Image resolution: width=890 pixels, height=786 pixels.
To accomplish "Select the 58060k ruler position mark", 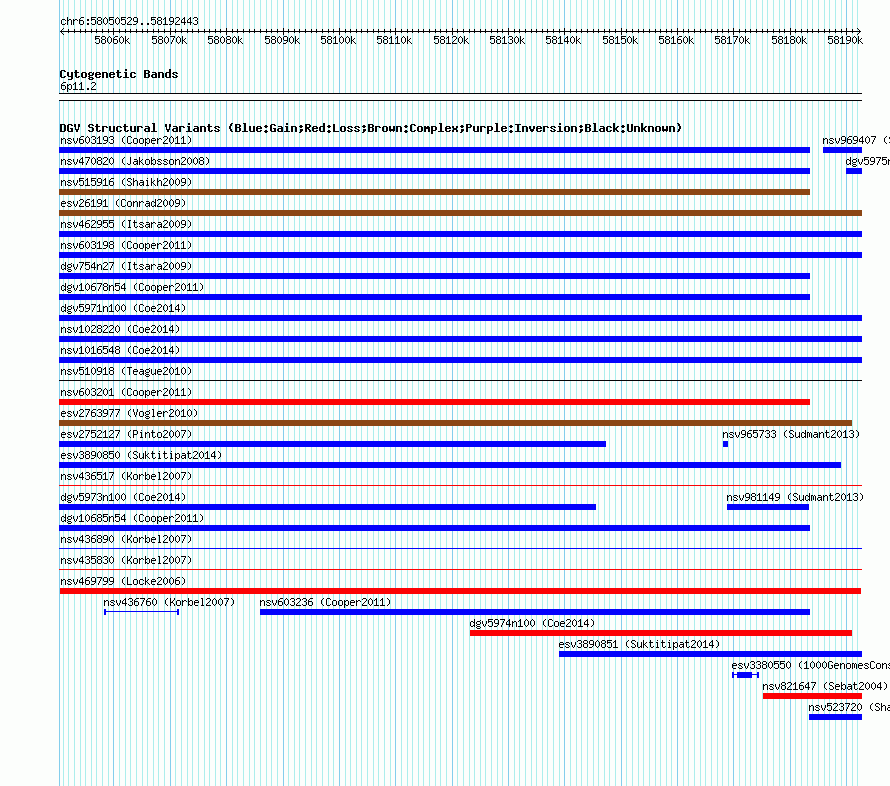I will coord(112,40).
